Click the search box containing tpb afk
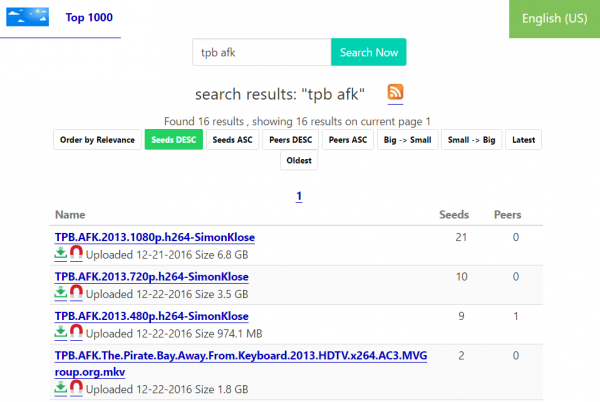The image size is (600, 402). [x=262, y=52]
